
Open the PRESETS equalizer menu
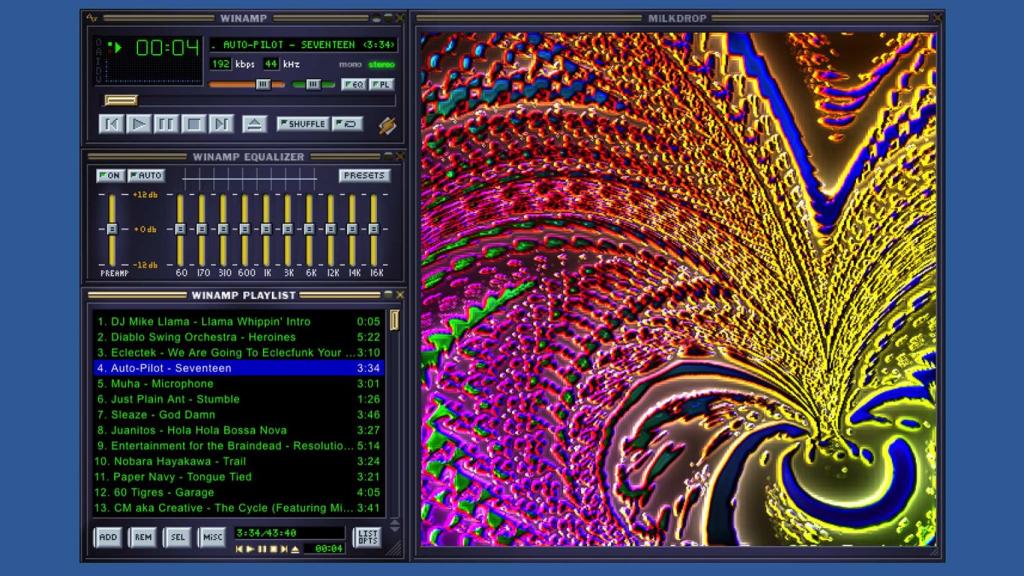(x=364, y=175)
